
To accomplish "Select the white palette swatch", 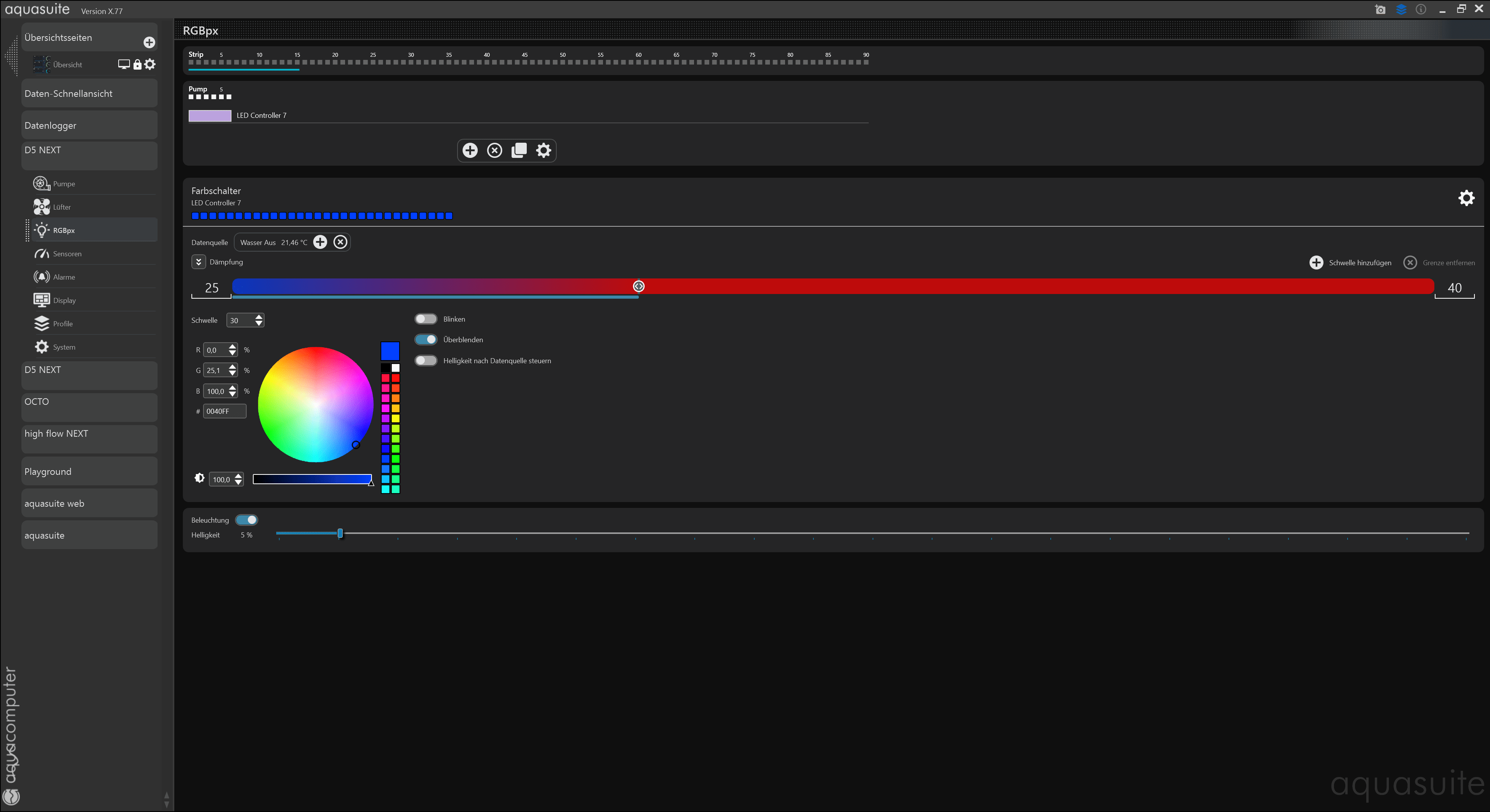I will 396,368.
